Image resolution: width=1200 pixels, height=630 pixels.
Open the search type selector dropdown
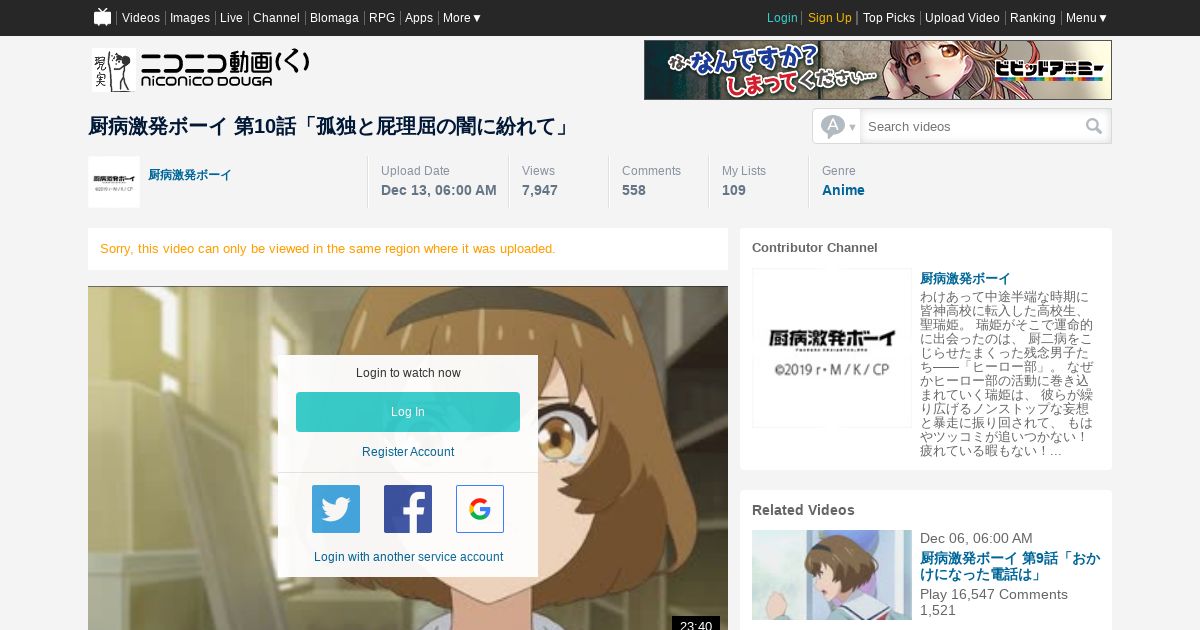tap(838, 126)
